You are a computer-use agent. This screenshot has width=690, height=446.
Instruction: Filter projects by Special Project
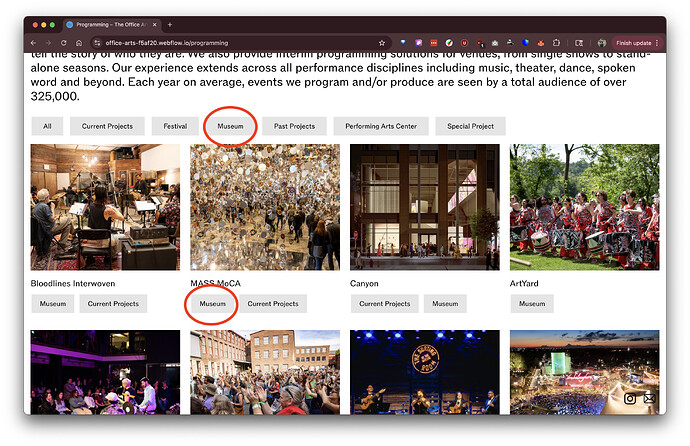[x=470, y=126]
